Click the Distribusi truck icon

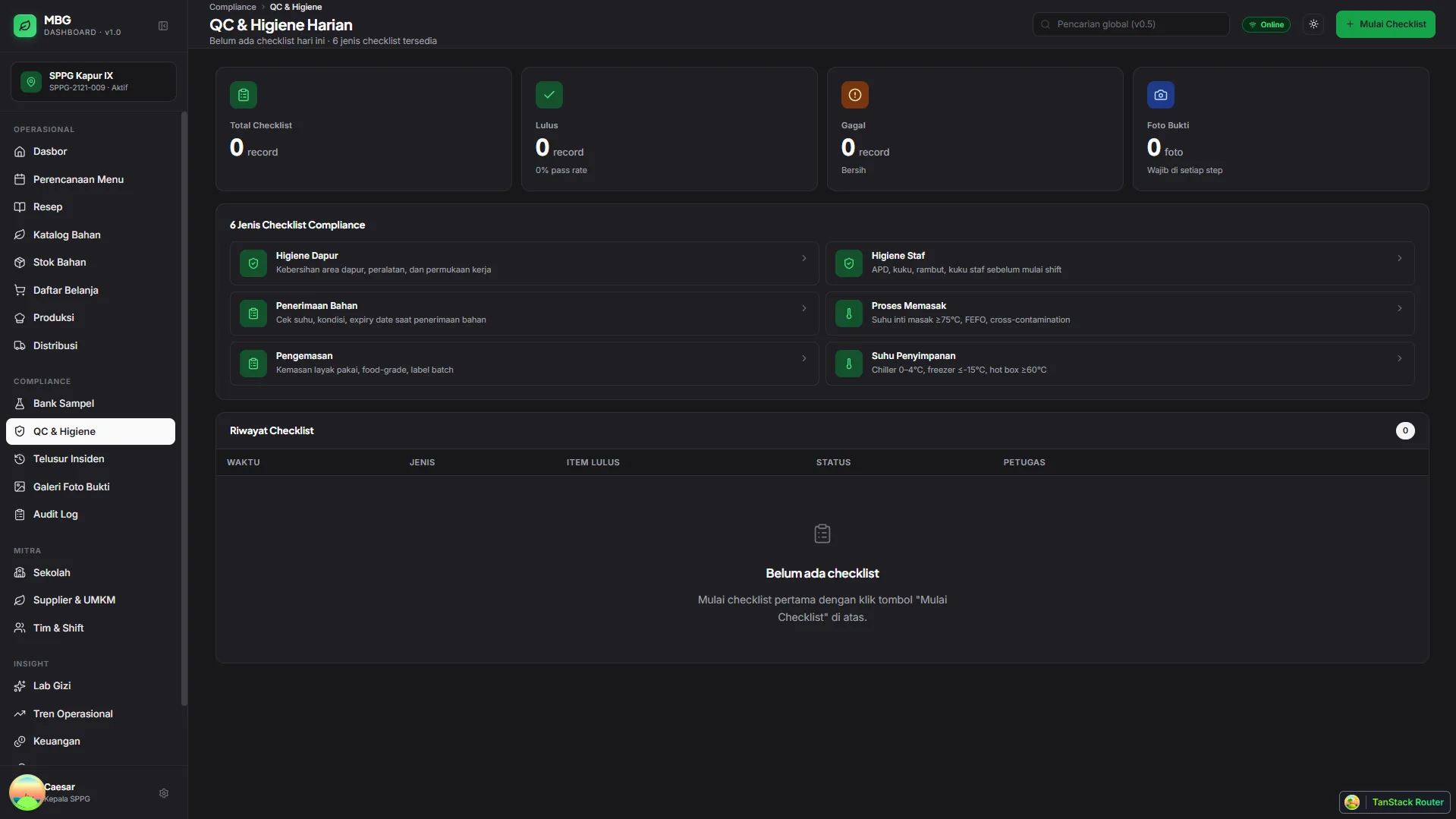click(x=20, y=346)
